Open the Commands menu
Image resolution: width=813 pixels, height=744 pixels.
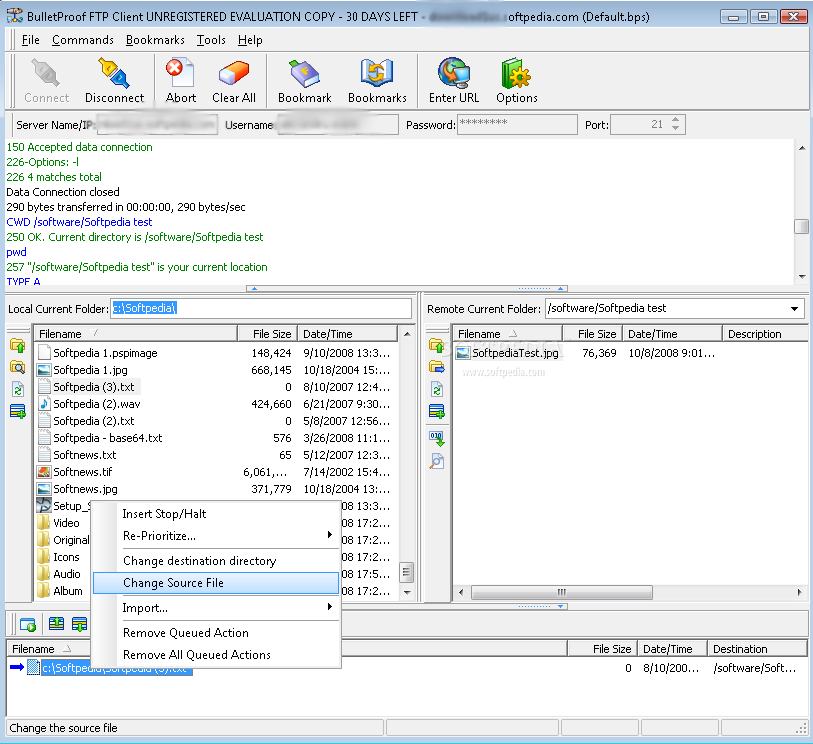point(82,40)
